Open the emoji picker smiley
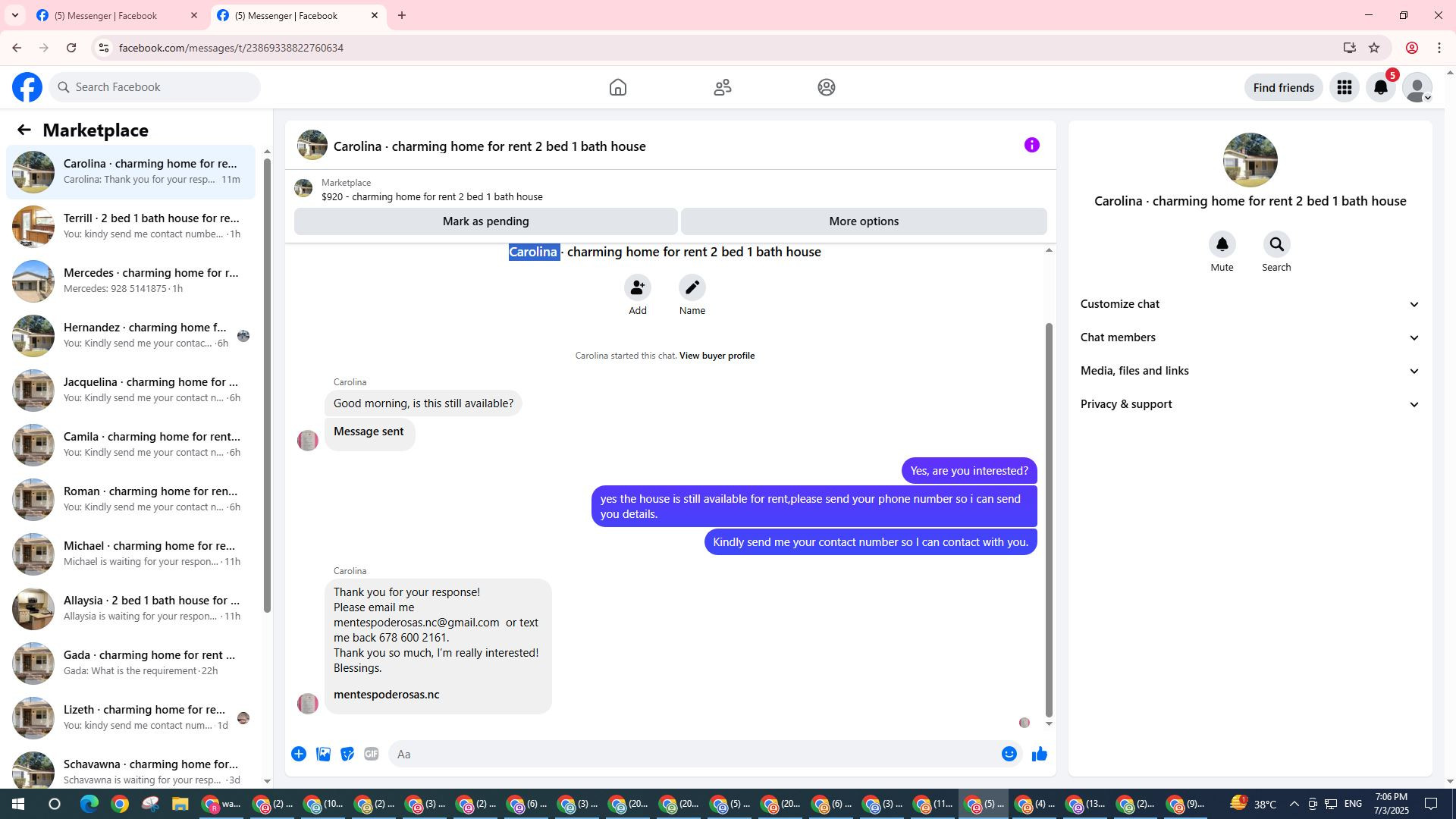The width and height of the screenshot is (1456, 819). pos(1009,754)
